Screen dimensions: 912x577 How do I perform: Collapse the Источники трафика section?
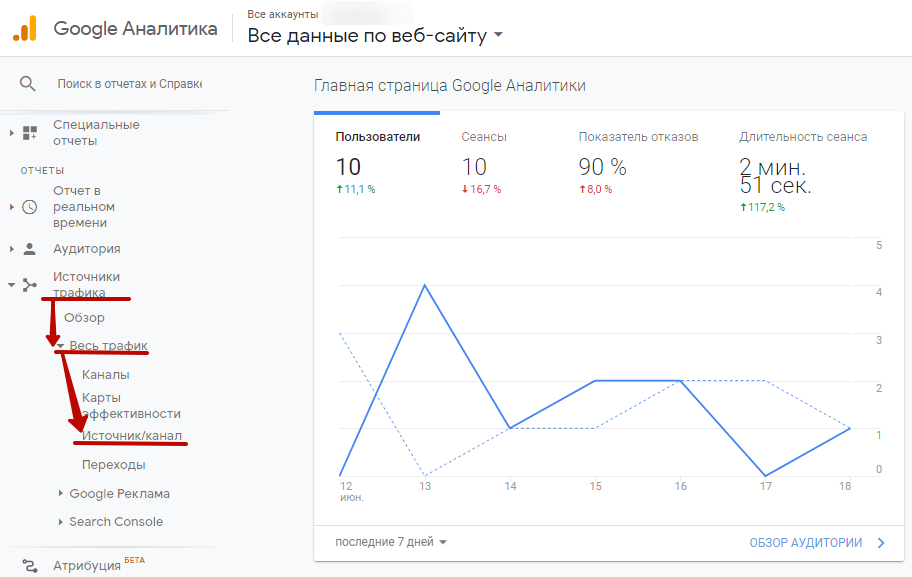tap(11, 285)
